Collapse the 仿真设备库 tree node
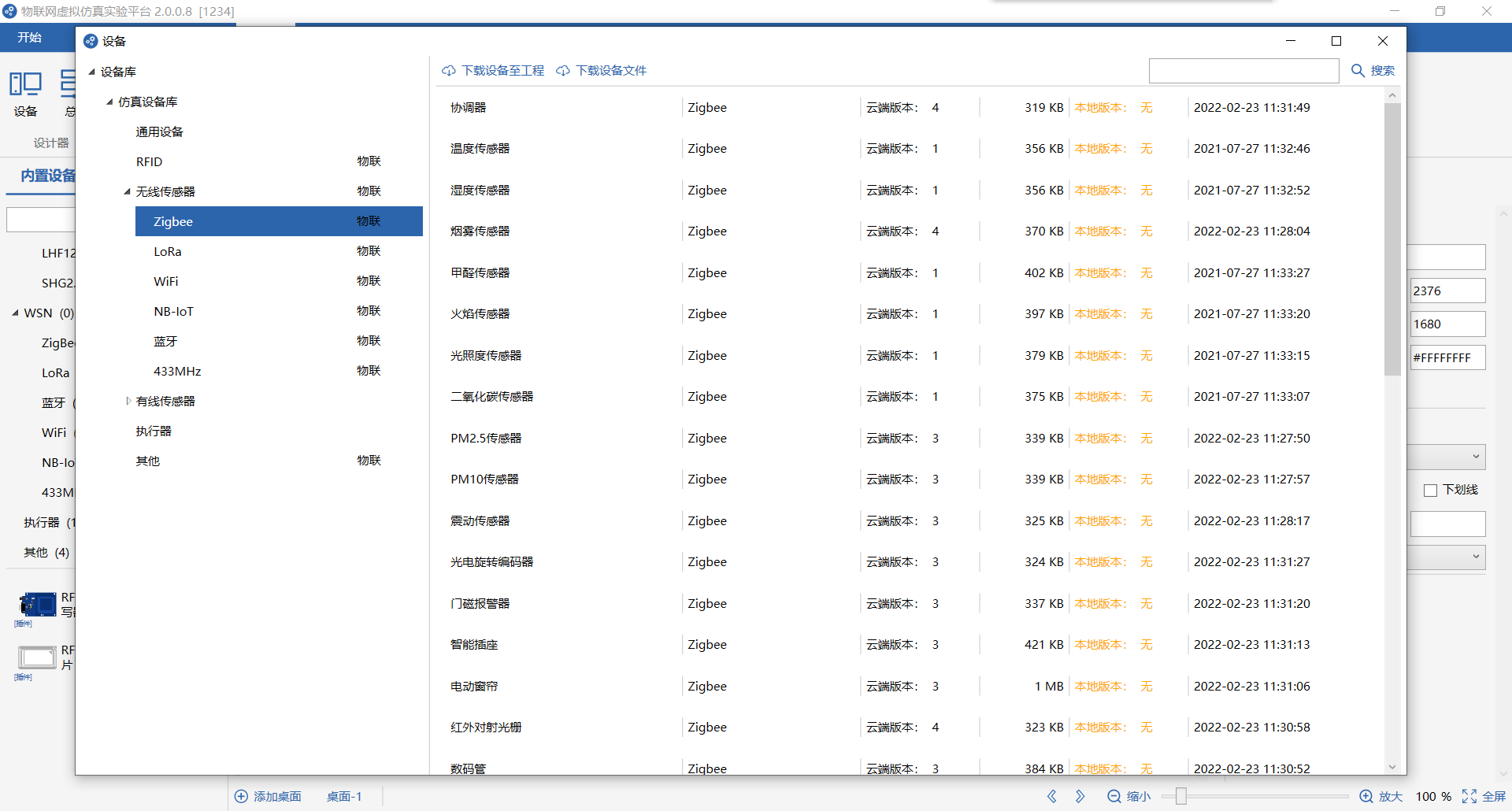The width and height of the screenshot is (1512, 811). tap(109, 102)
